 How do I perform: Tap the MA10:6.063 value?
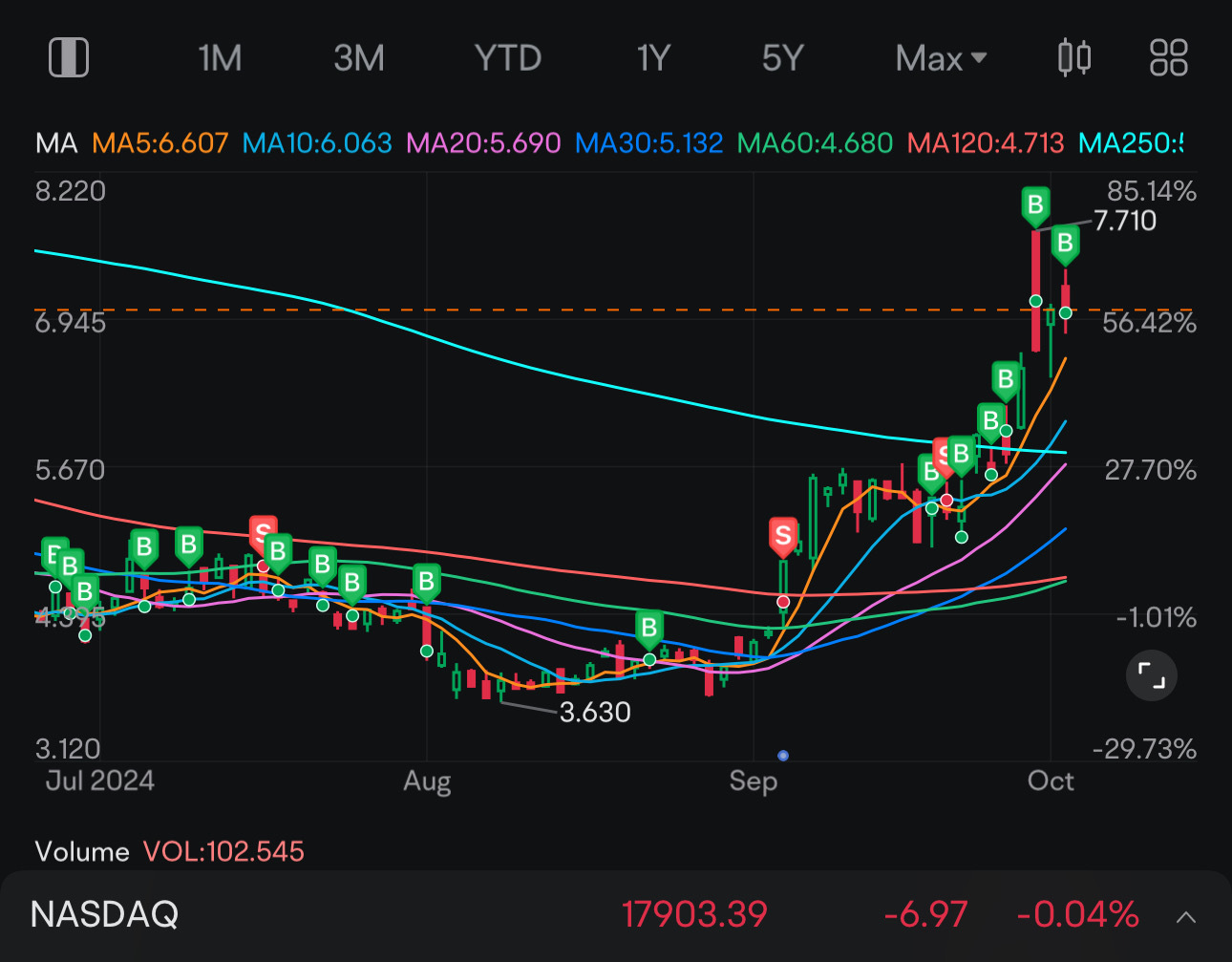pos(317,143)
